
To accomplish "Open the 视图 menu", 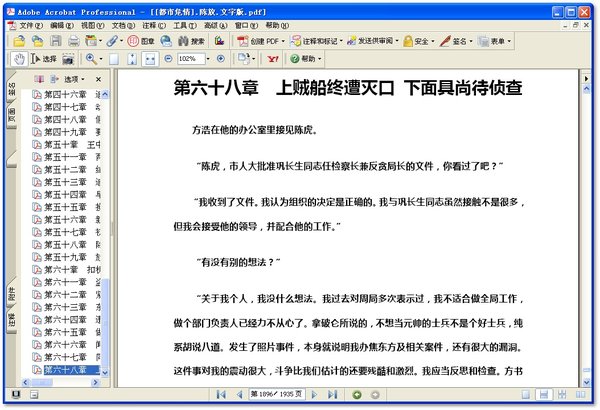I will [92, 26].
